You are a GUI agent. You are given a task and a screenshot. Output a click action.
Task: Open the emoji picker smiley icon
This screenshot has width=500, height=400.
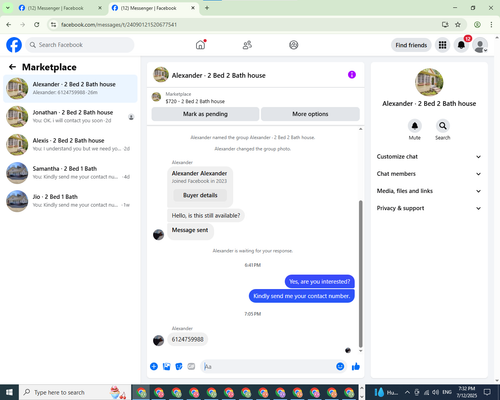pos(340,367)
